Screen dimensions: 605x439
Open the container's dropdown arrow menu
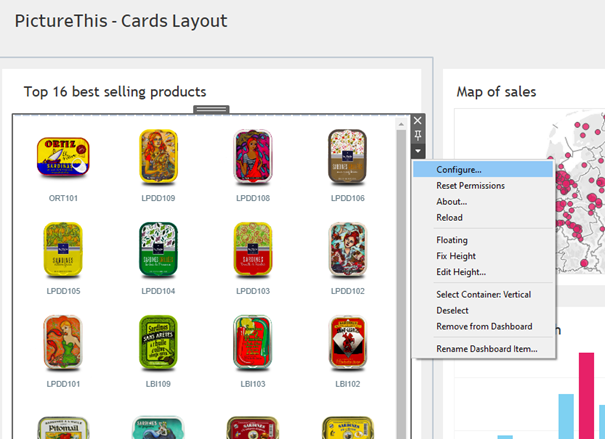418,151
